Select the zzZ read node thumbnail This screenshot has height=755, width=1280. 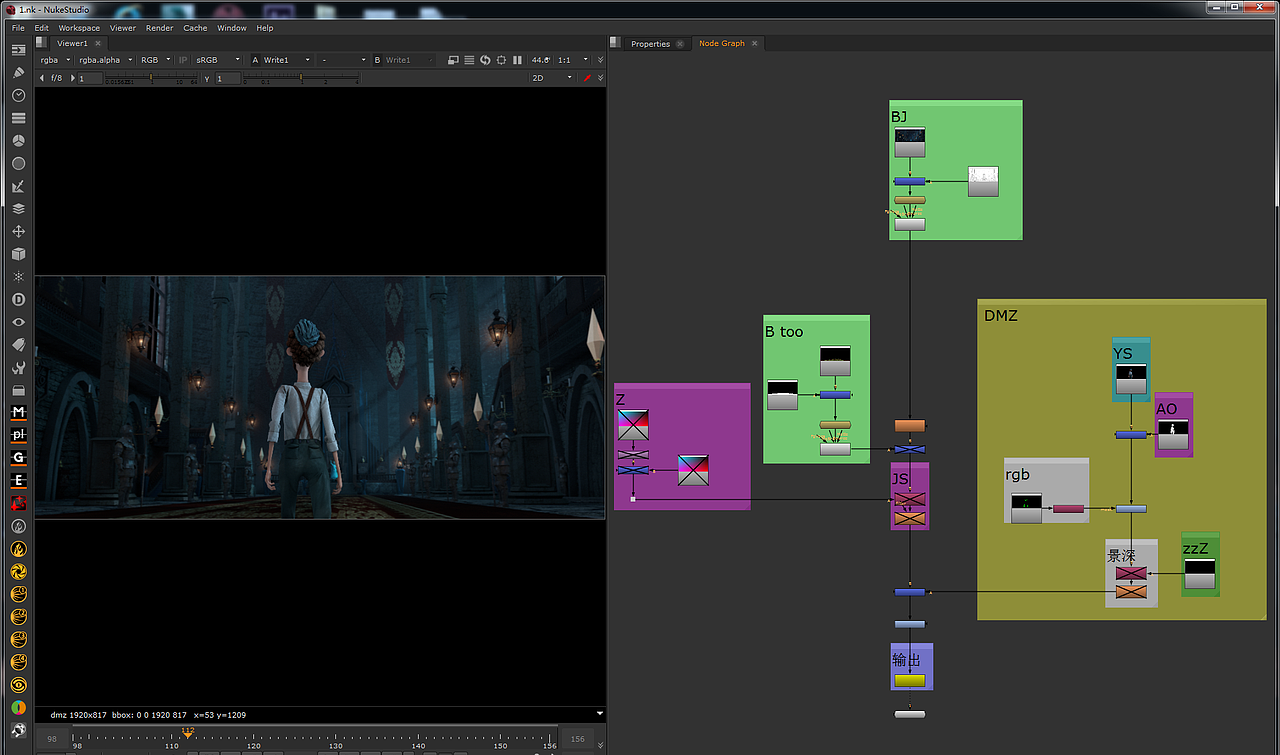coord(1200,574)
